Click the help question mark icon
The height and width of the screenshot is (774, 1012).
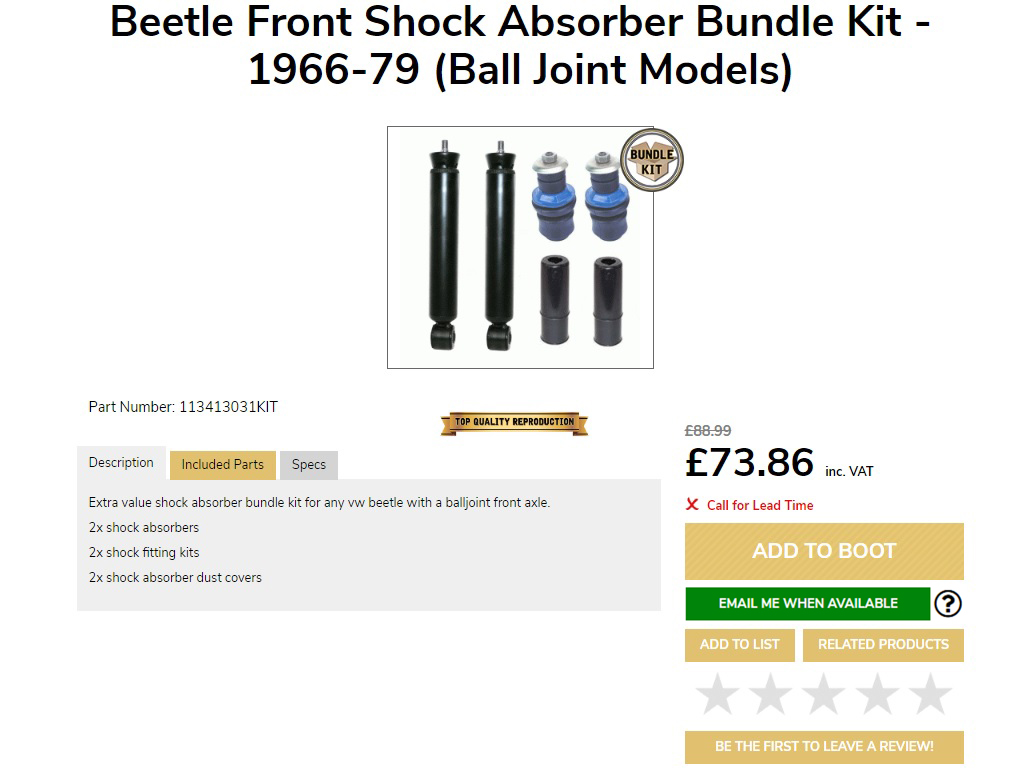coord(947,604)
